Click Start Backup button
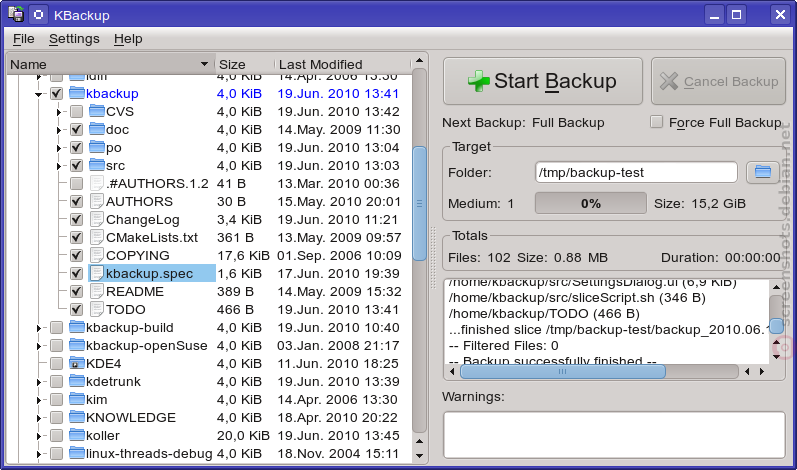Viewport: 797px width, 470px height. click(x=543, y=81)
